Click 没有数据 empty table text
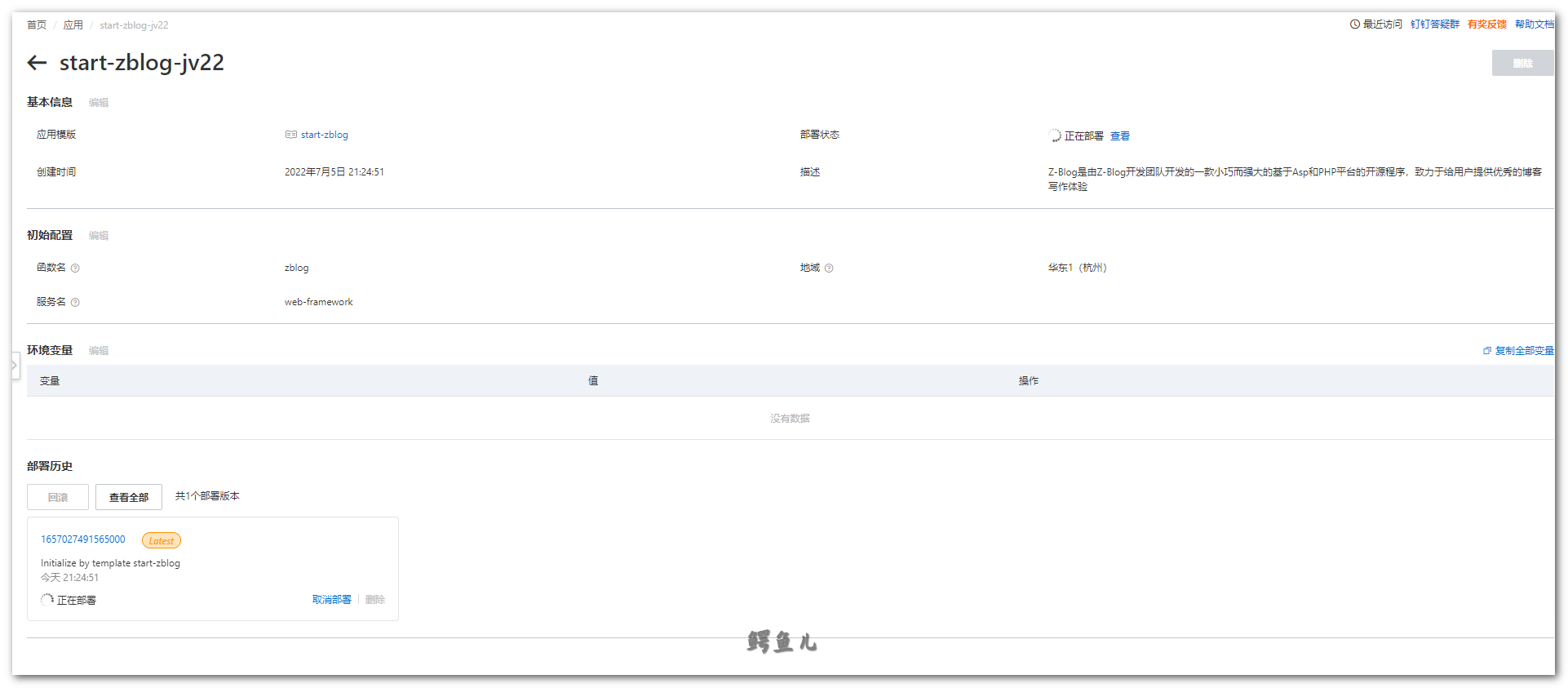 (790, 419)
